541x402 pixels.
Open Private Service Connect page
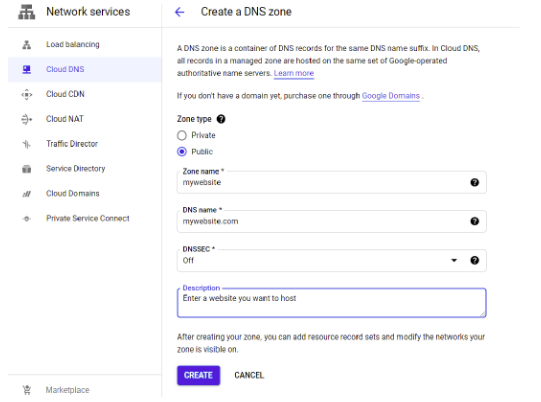[85, 218]
